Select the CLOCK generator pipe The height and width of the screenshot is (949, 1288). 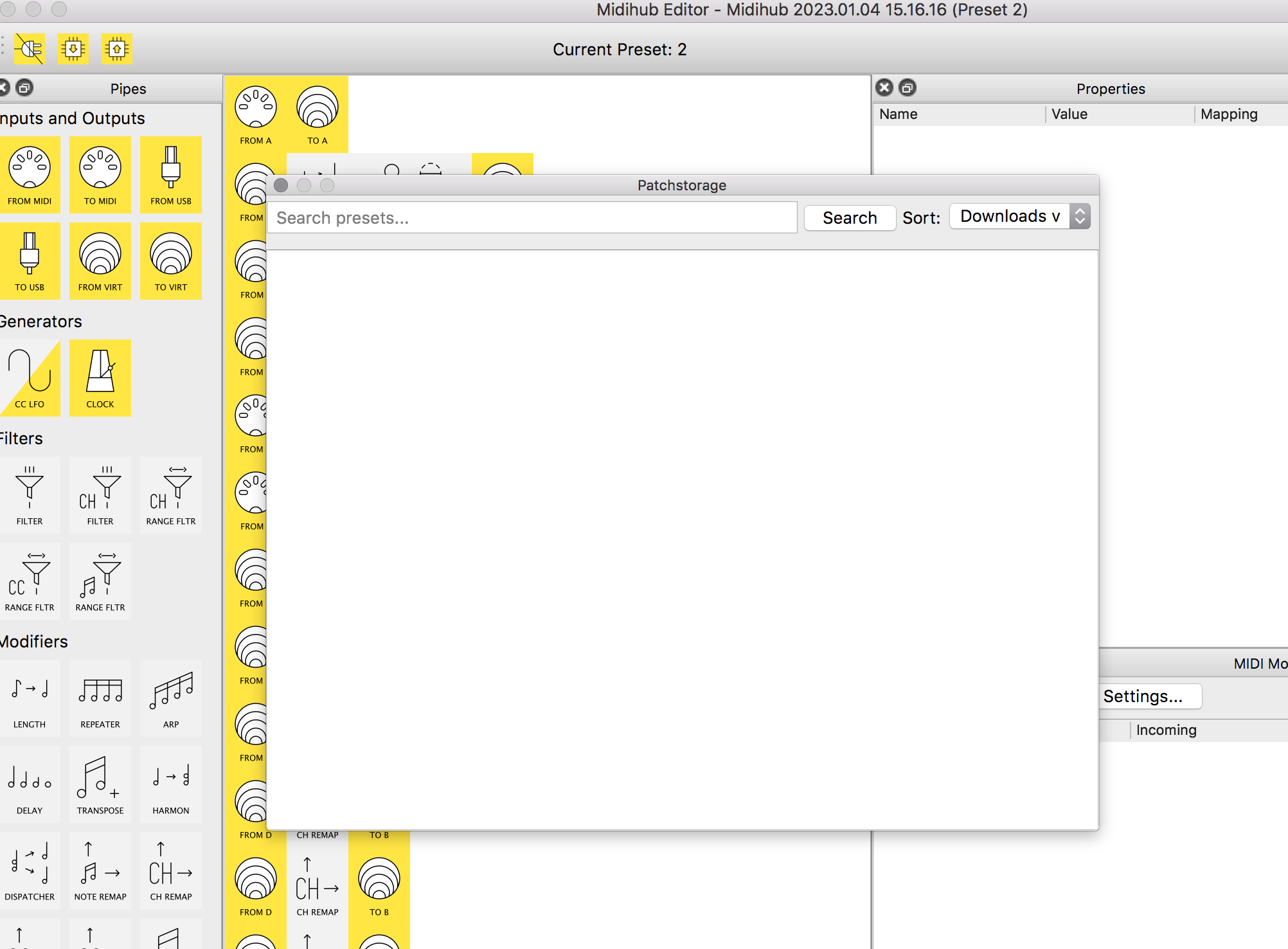coord(100,377)
